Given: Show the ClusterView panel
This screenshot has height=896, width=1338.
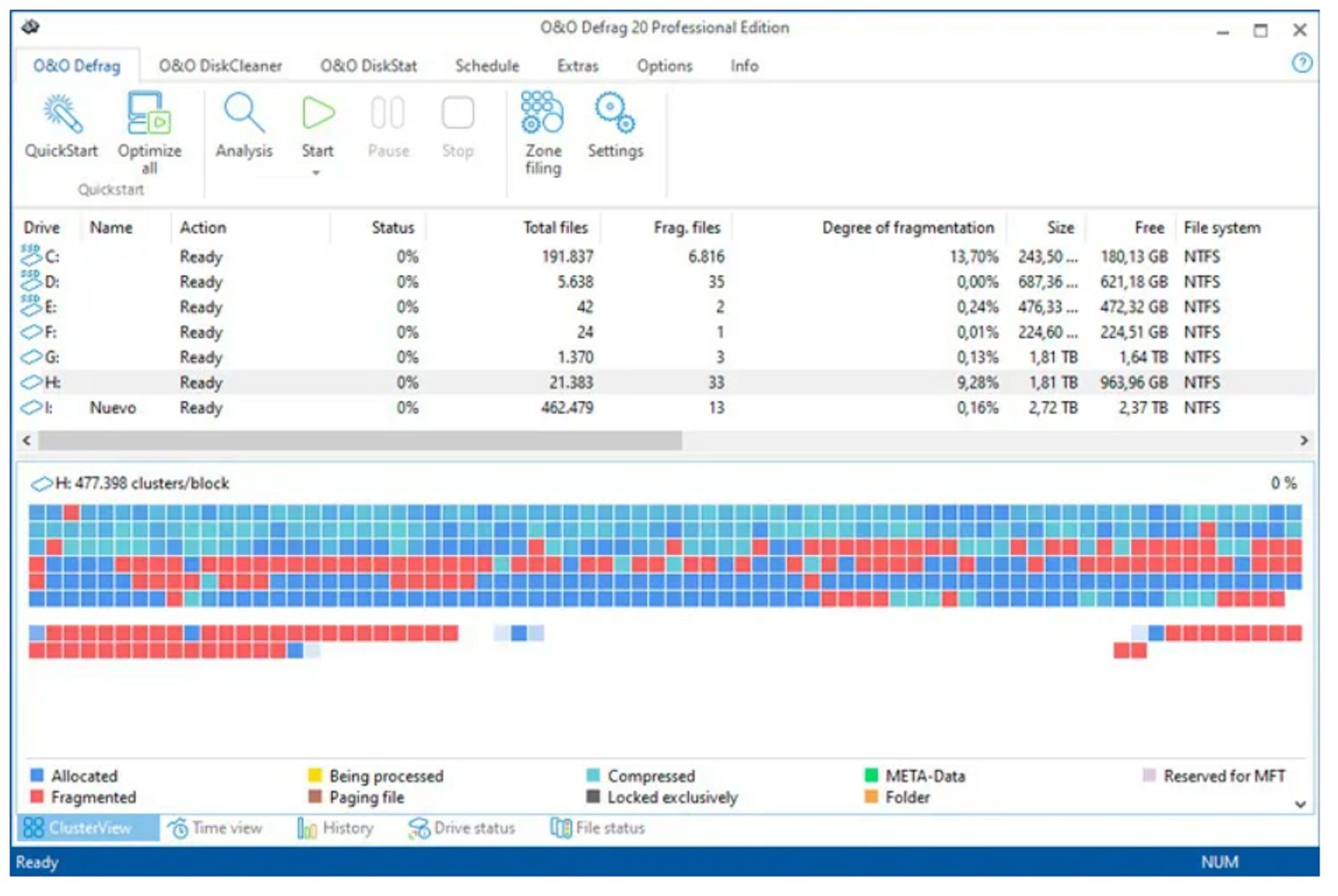Looking at the screenshot, I should point(87,828).
